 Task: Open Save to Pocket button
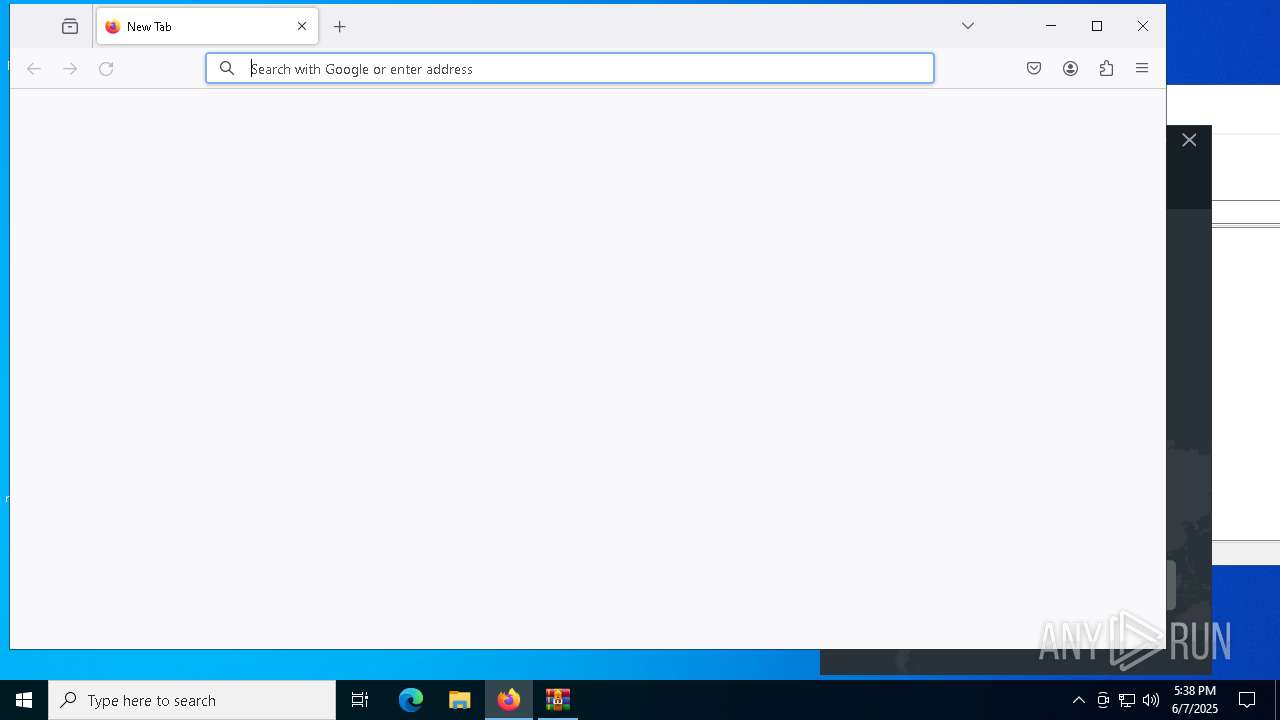coord(1034,69)
